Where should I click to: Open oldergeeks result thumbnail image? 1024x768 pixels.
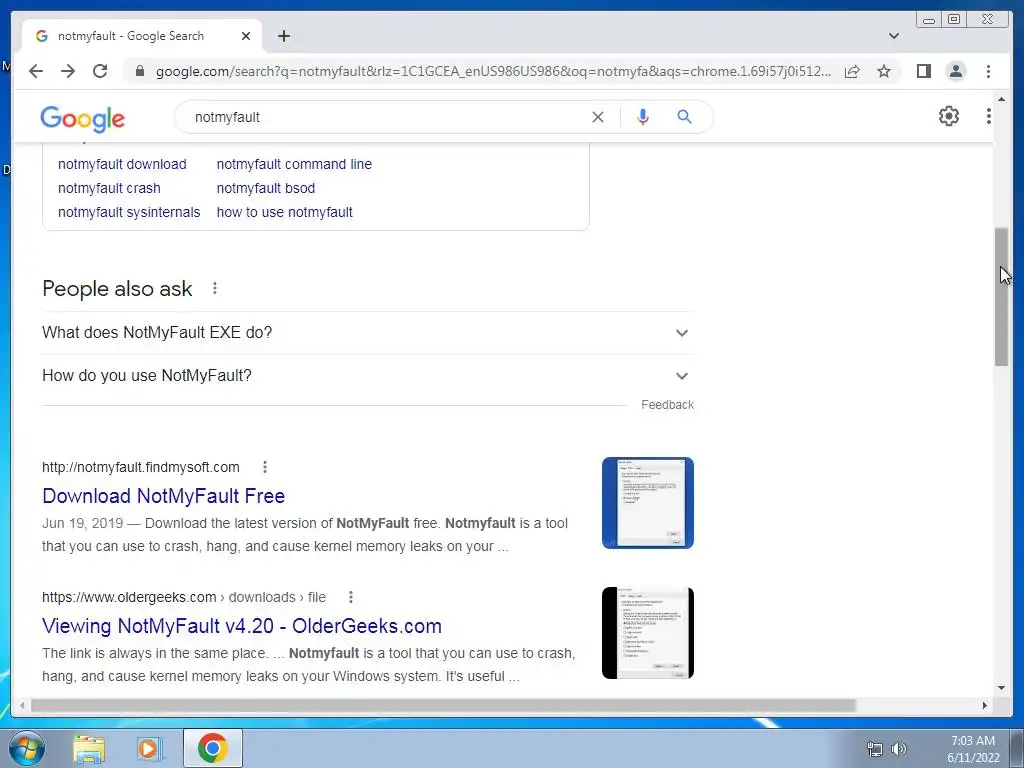pyautogui.click(x=648, y=633)
